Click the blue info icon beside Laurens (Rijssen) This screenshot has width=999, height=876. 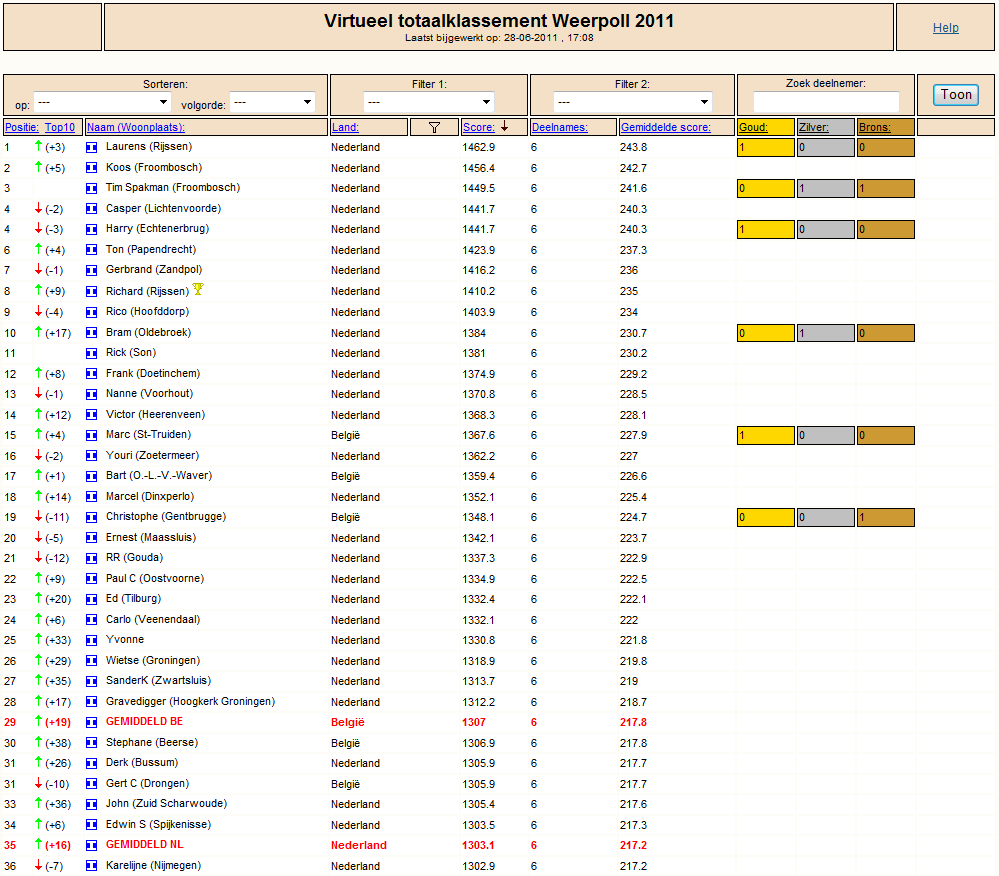[x=92, y=147]
